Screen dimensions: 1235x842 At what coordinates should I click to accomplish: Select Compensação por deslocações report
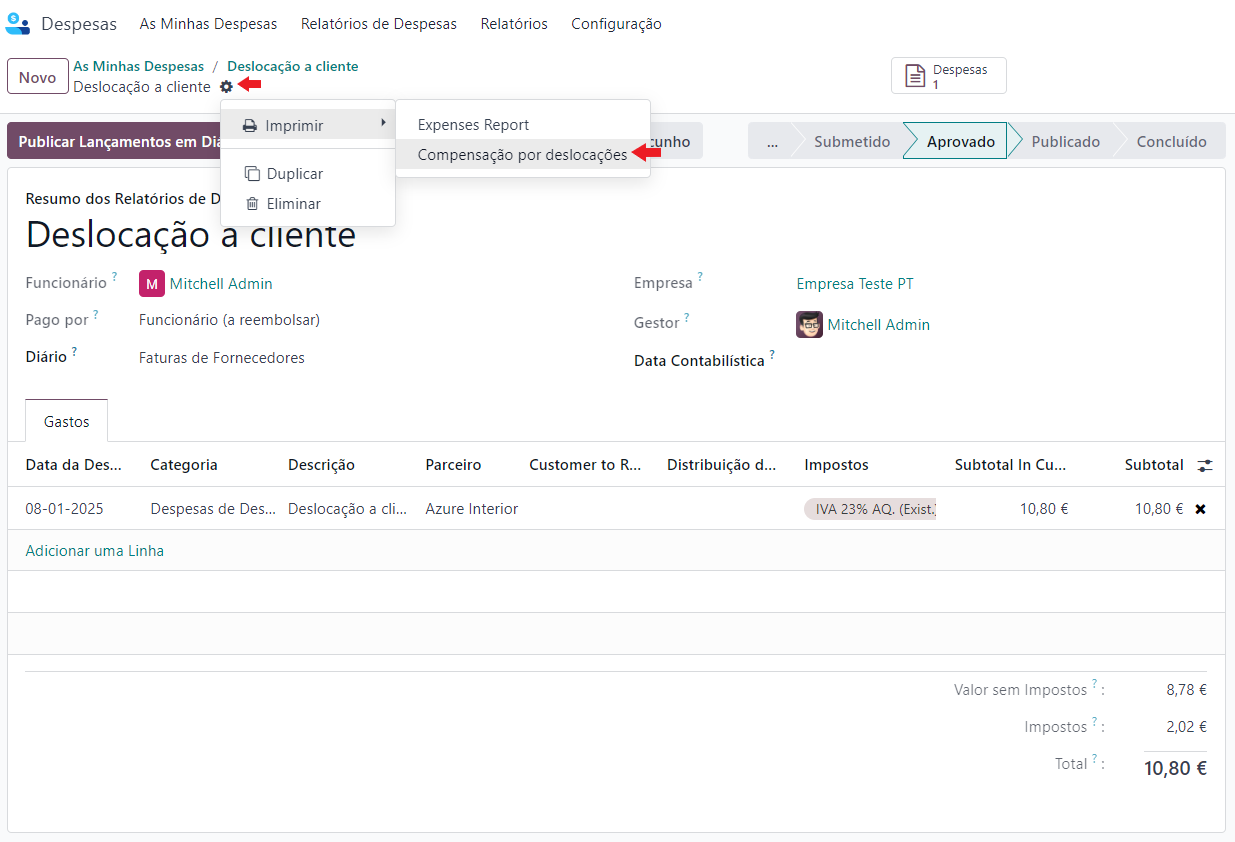(x=522, y=155)
